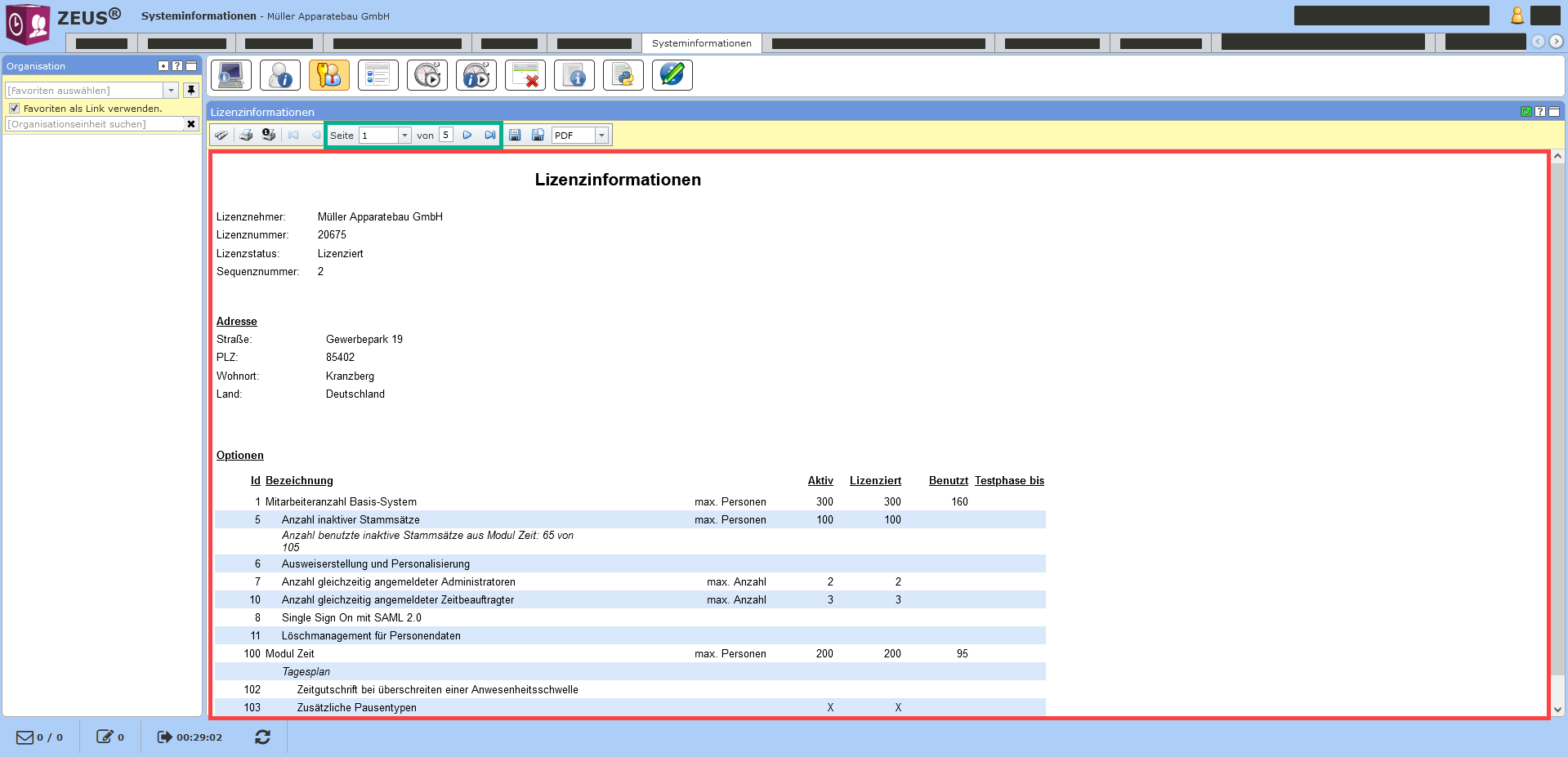This screenshot has height=757, width=1568.
Task: Click the refresh arrows in status bar
Action: pos(262,737)
